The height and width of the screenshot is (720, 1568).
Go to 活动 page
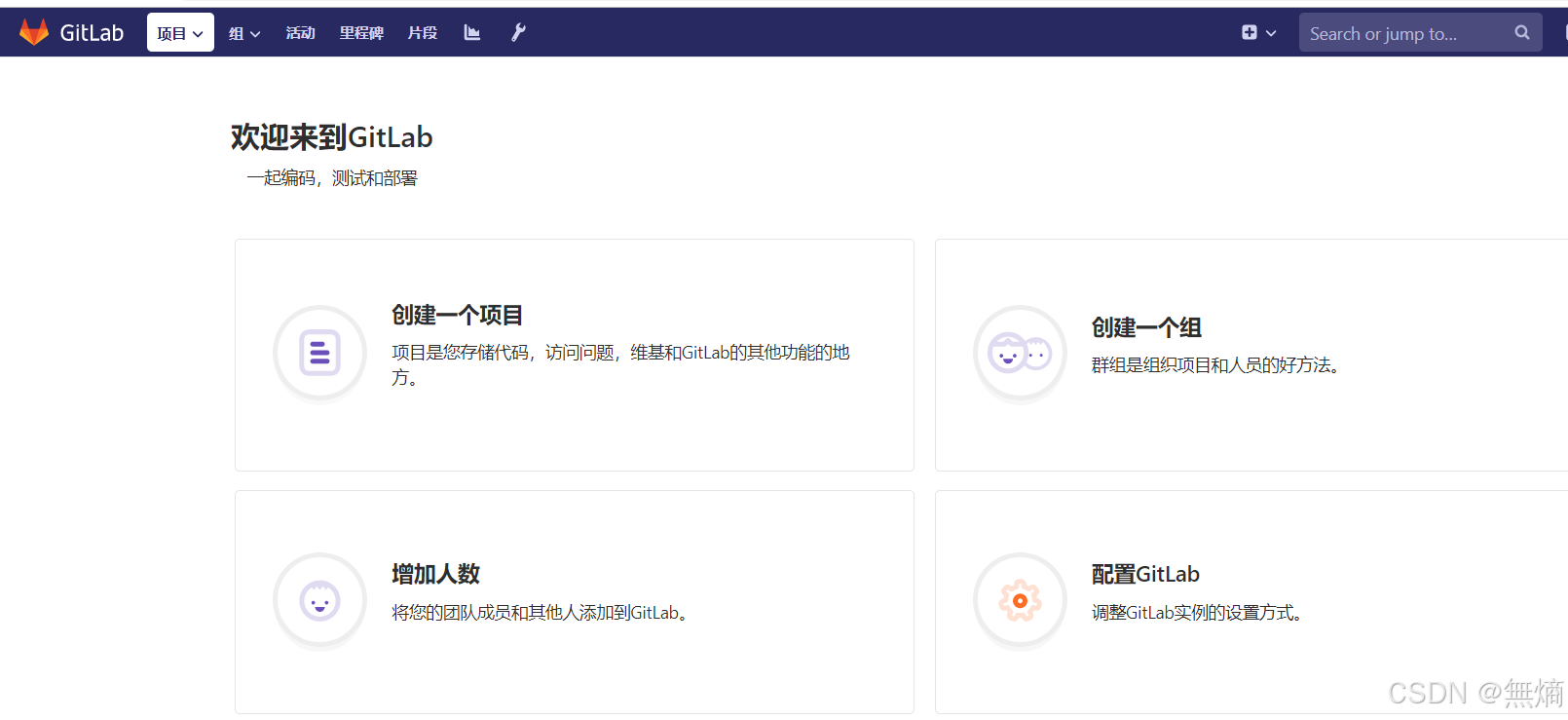pos(300,33)
